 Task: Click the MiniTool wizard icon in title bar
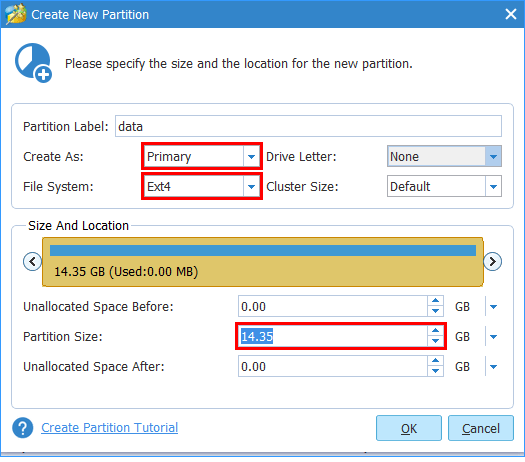point(16,14)
